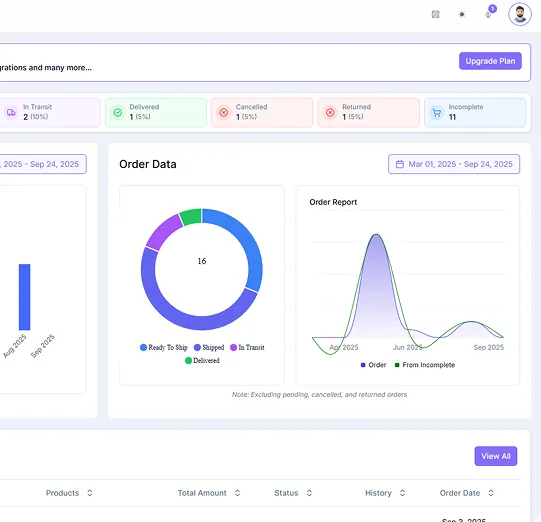Open the Cancelled status card
The width and height of the screenshot is (541, 522).
[x=262, y=112]
